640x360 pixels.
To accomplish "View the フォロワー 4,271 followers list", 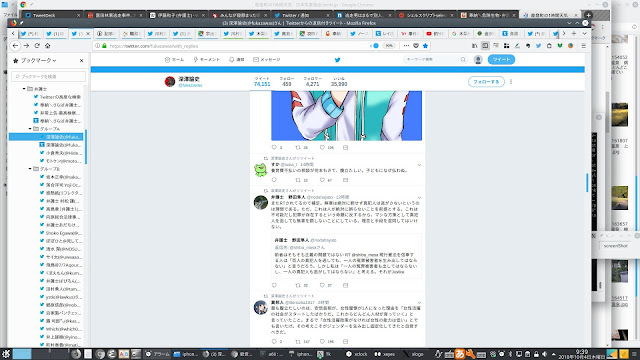I will (x=313, y=82).
